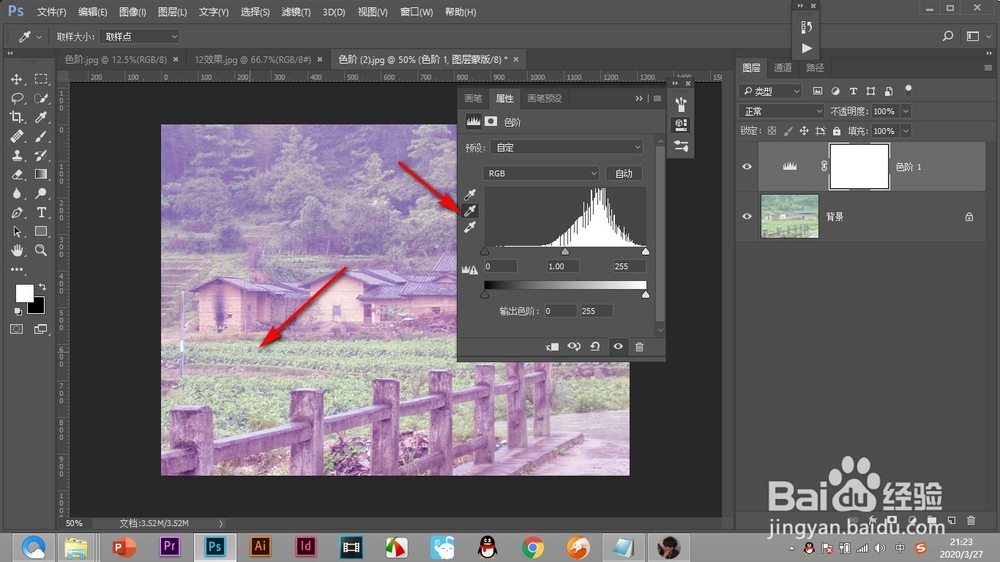
Task: Open the 预设 自定 dropdown
Action: [x=566, y=147]
